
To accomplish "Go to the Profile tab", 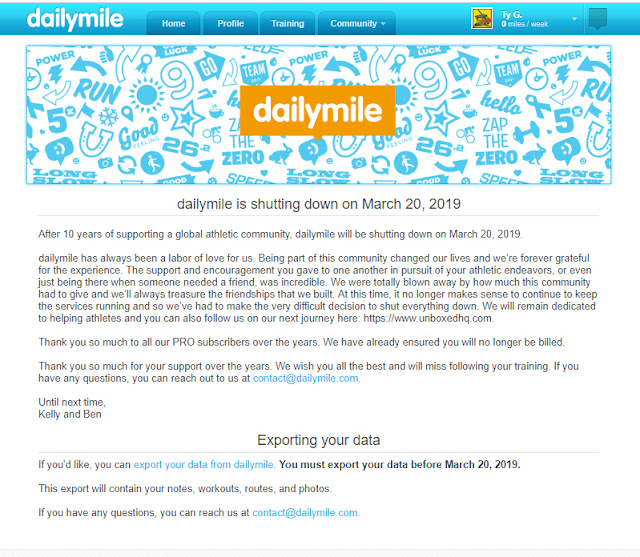I will click(x=230, y=23).
